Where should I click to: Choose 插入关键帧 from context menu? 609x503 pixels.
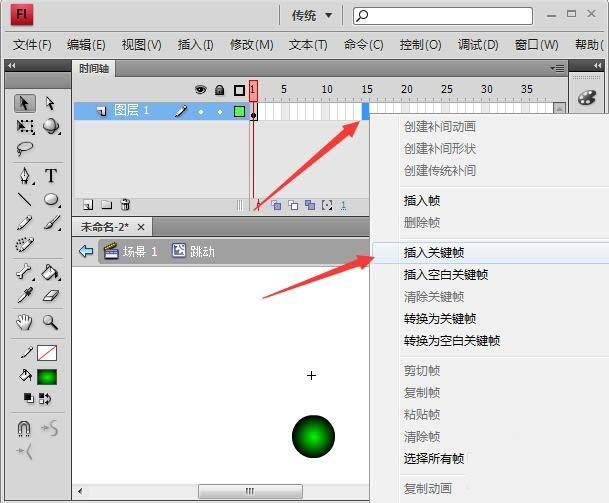tap(491, 253)
